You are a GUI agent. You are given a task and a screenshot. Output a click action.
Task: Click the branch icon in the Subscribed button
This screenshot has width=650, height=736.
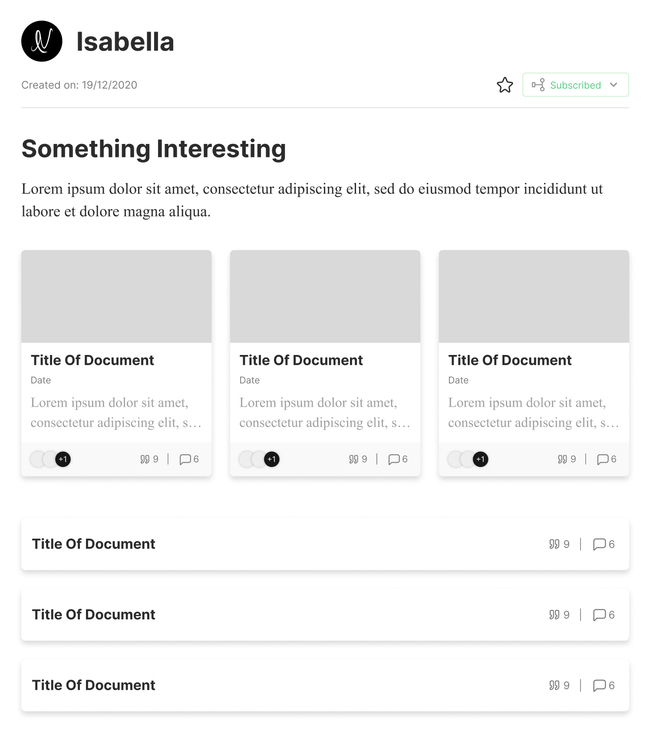tap(538, 85)
